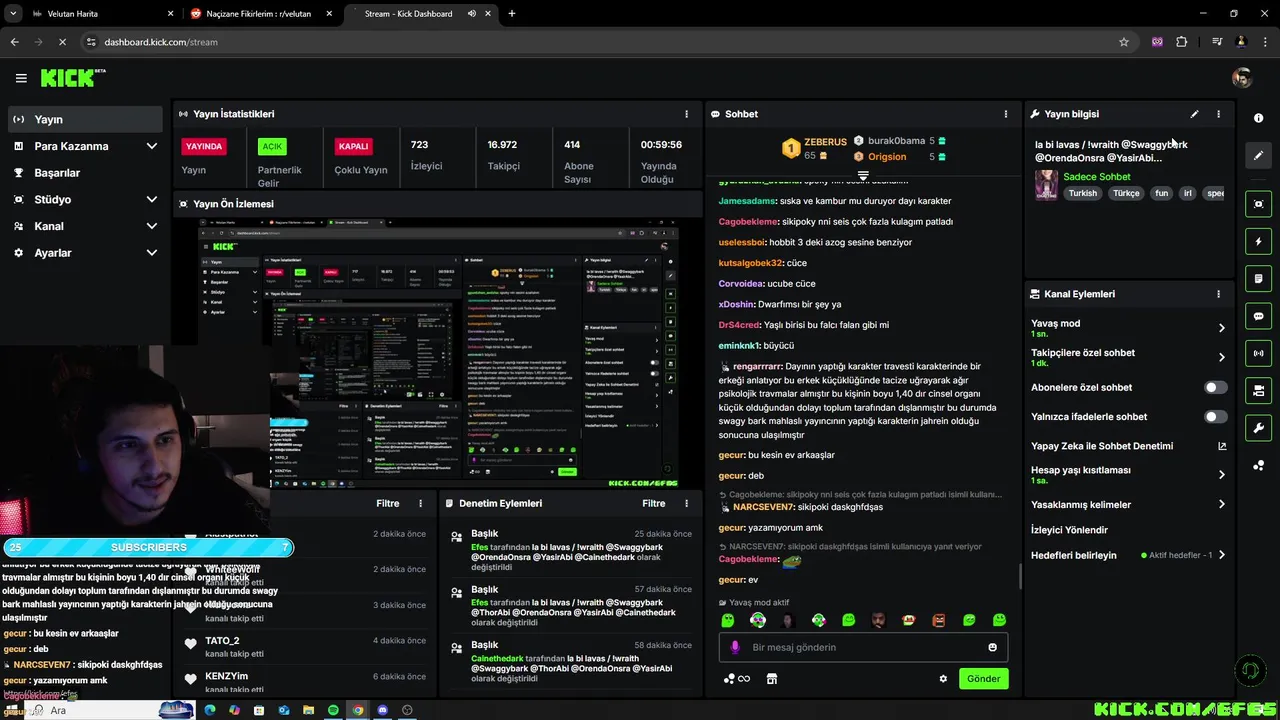Click the Turkish tag chip

point(1083,193)
